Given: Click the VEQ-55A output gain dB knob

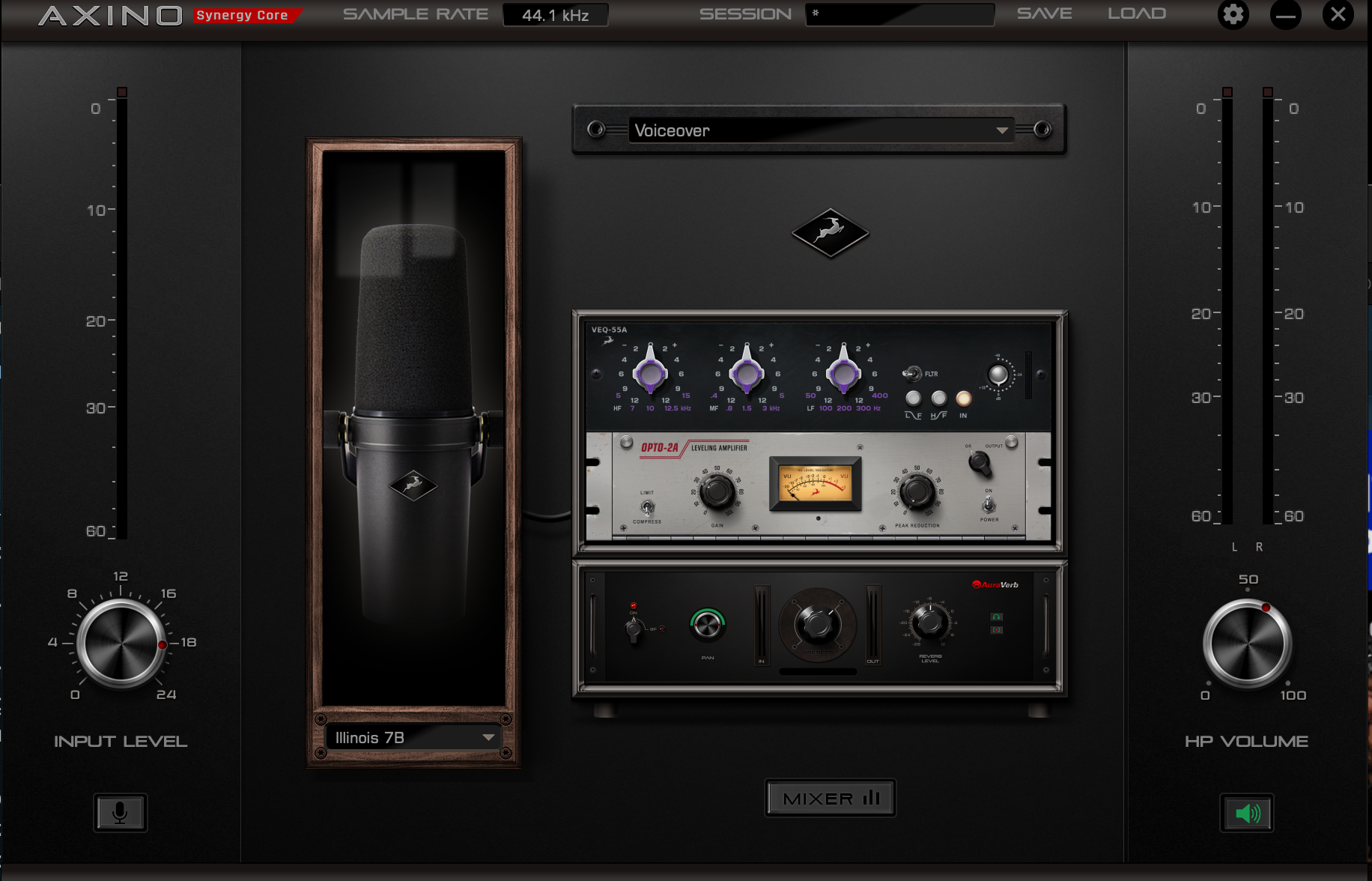Looking at the screenshot, I should click(x=998, y=374).
